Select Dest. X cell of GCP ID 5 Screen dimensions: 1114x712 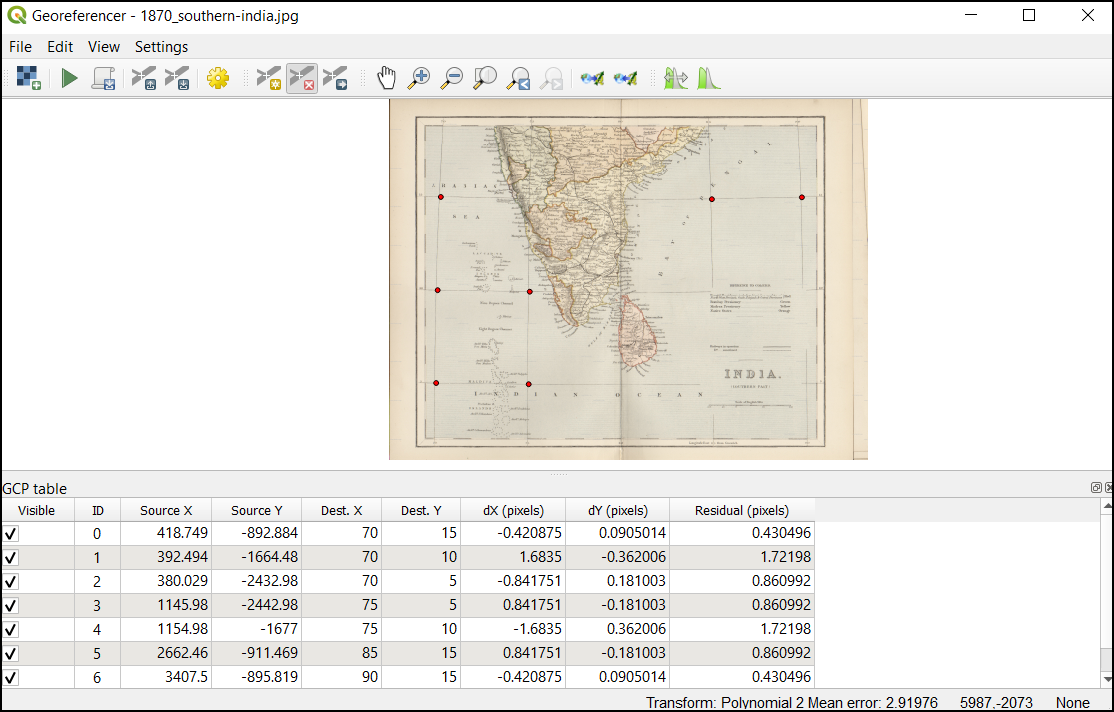click(341, 654)
